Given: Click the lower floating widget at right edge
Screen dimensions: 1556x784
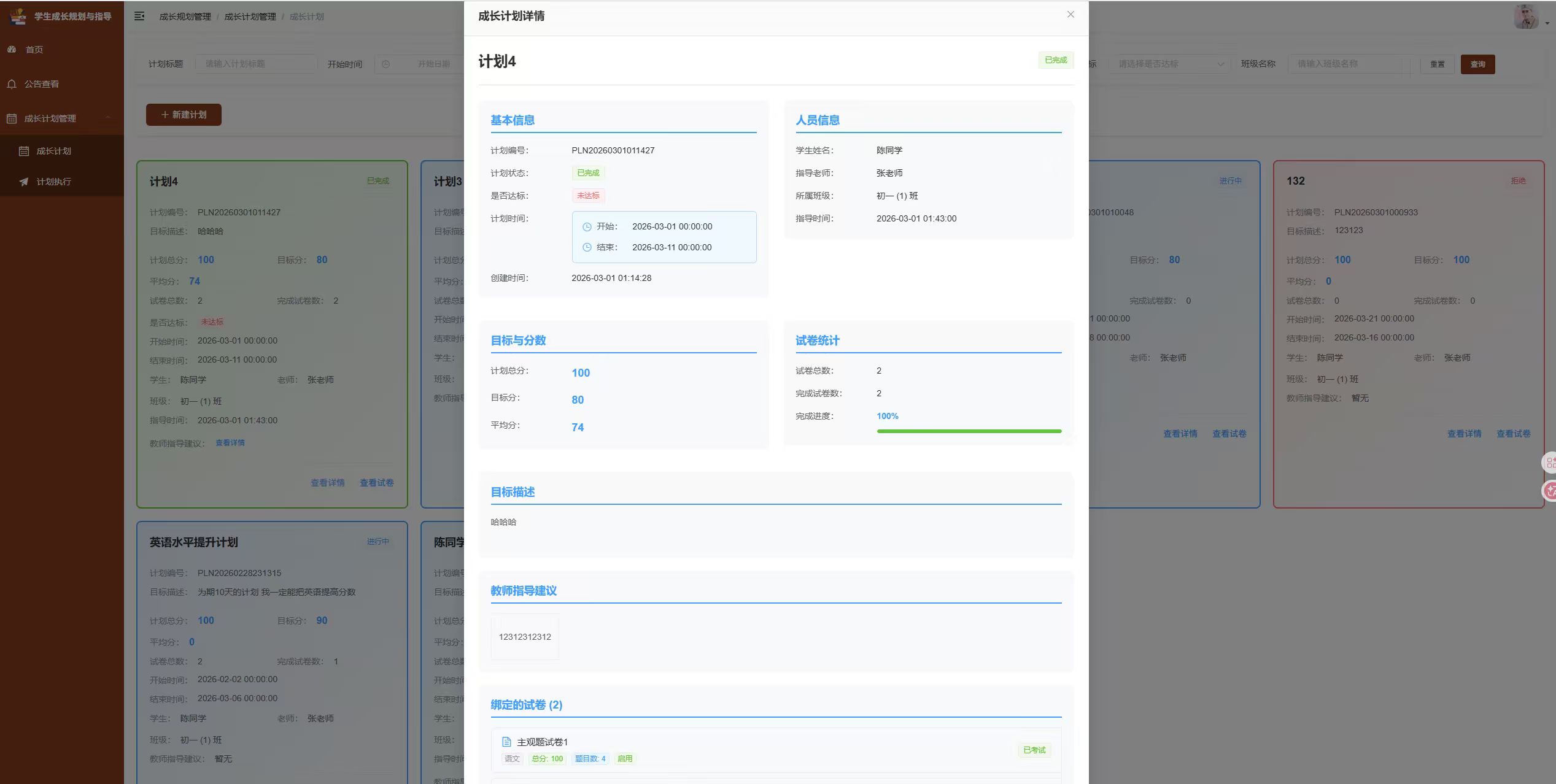Looking at the screenshot, I should click(x=1549, y=490).
